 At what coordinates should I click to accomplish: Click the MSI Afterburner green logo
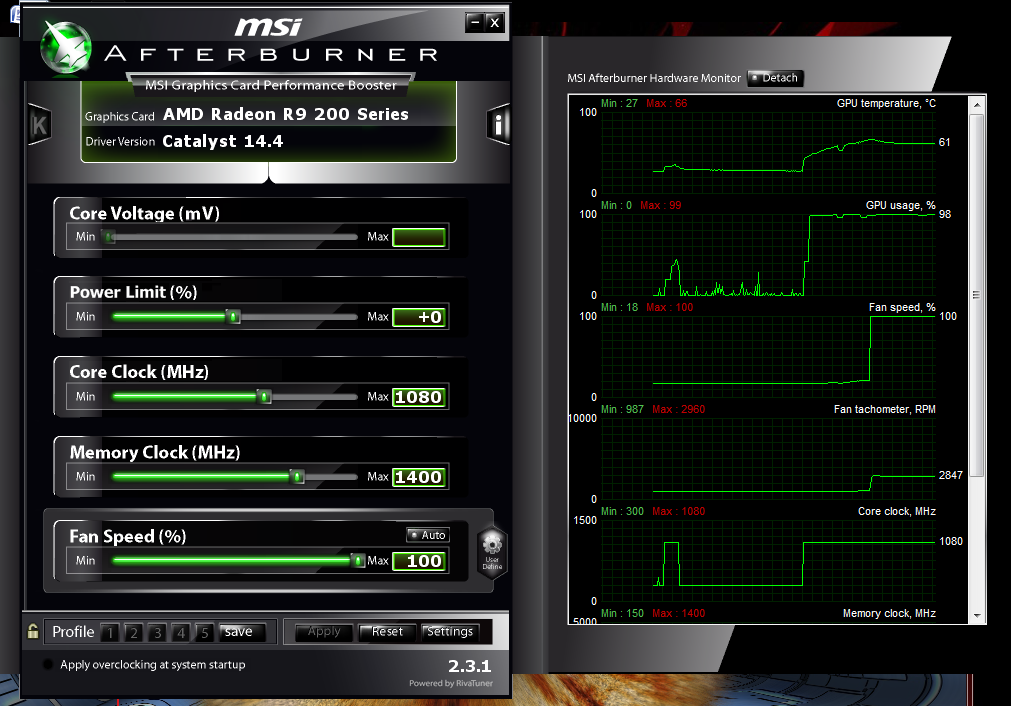66,47
